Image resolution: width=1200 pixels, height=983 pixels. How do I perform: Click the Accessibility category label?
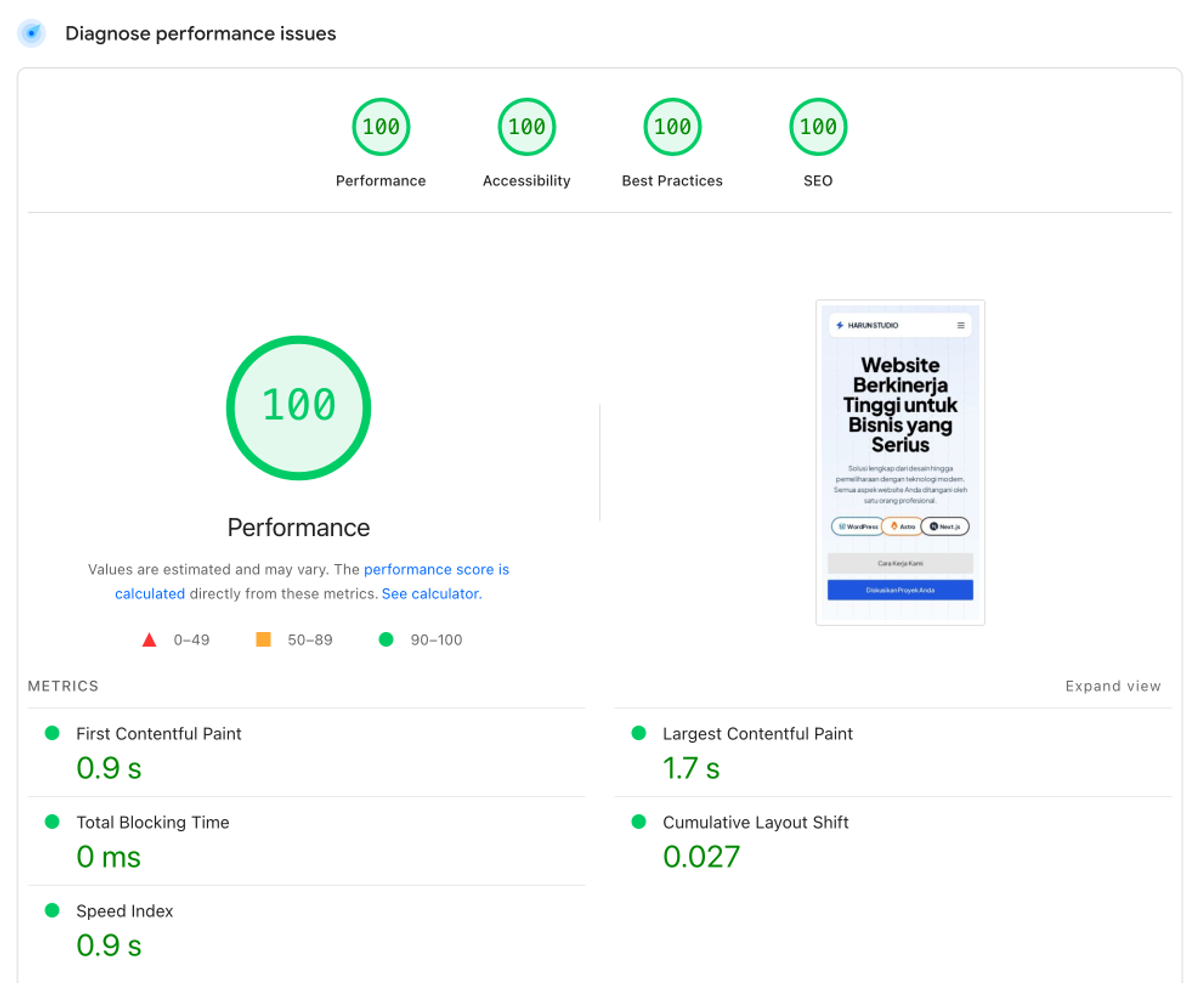point(527,181)
